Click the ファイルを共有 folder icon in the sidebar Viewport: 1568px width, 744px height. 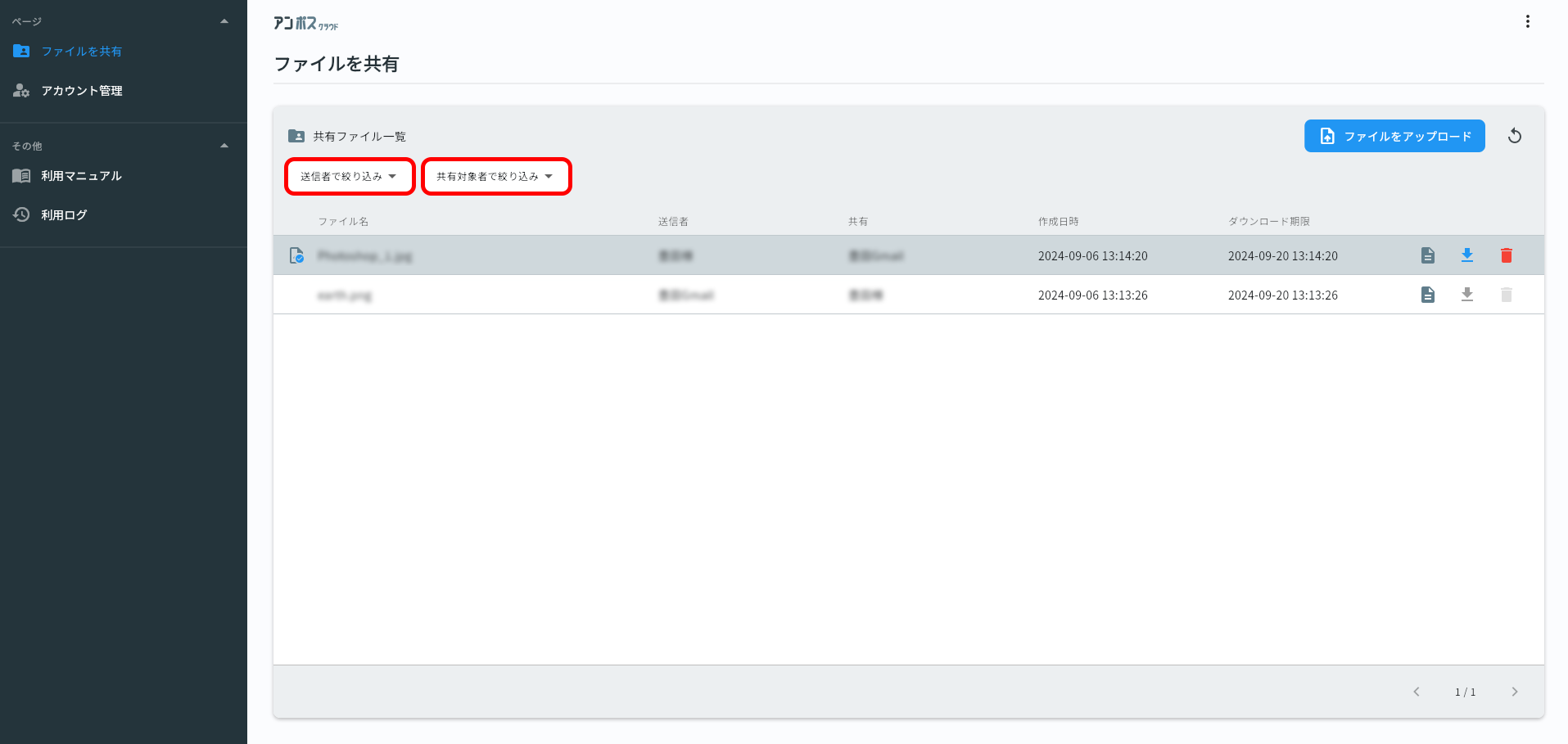21,51
